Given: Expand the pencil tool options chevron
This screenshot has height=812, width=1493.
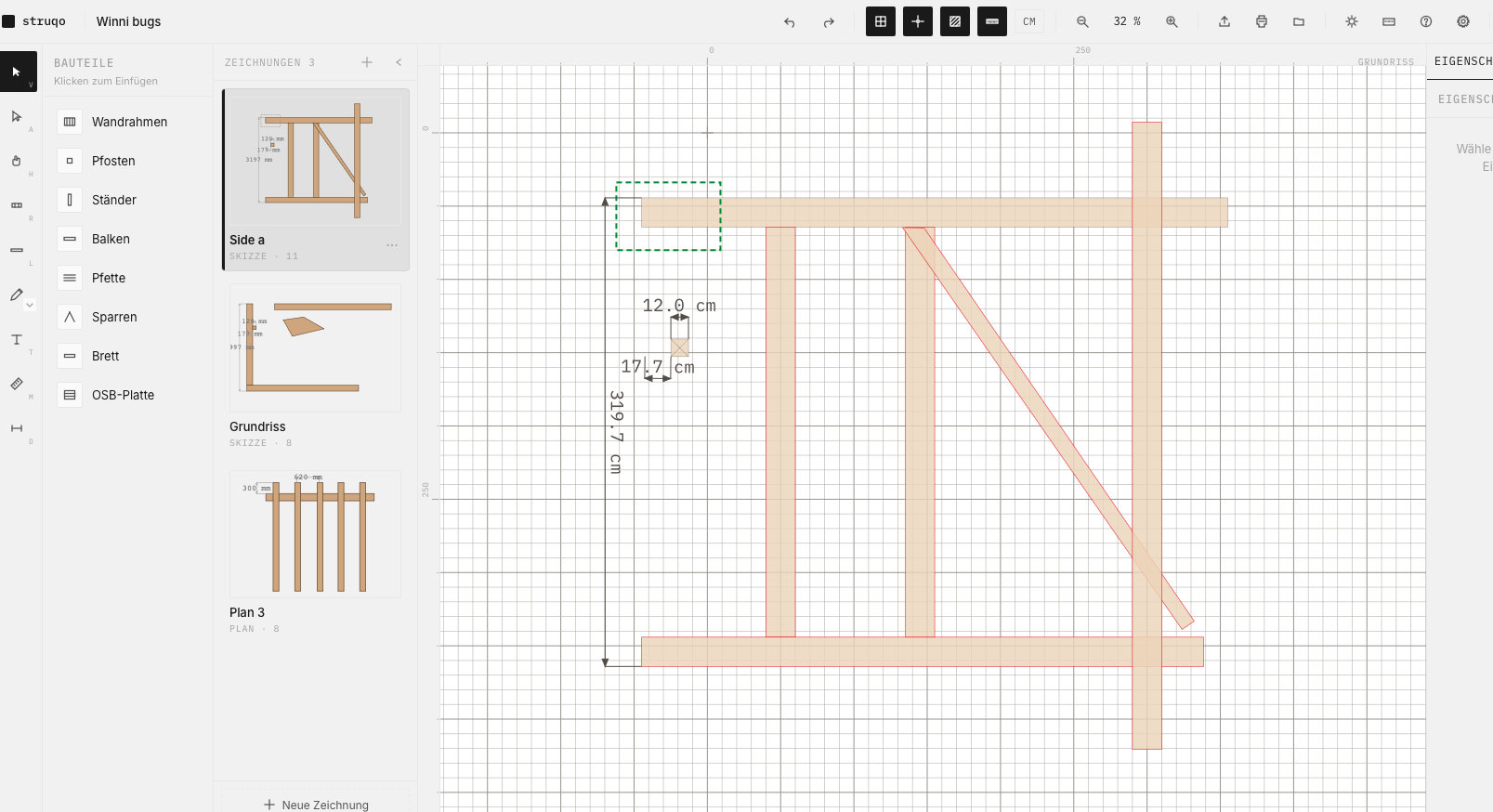Looking at the screenshot, I should (30, 305).
